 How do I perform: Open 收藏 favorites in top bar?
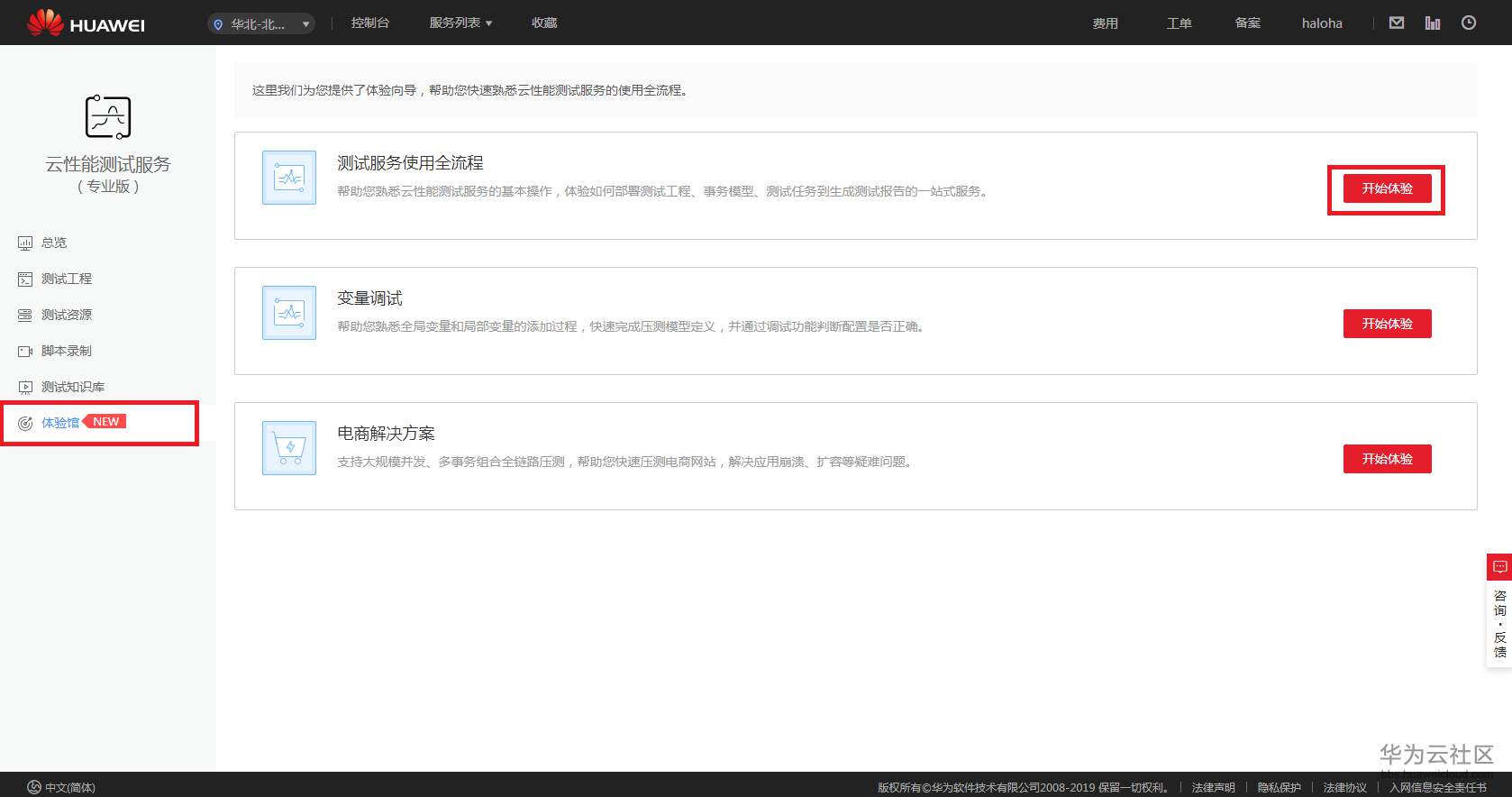[544, 23]
